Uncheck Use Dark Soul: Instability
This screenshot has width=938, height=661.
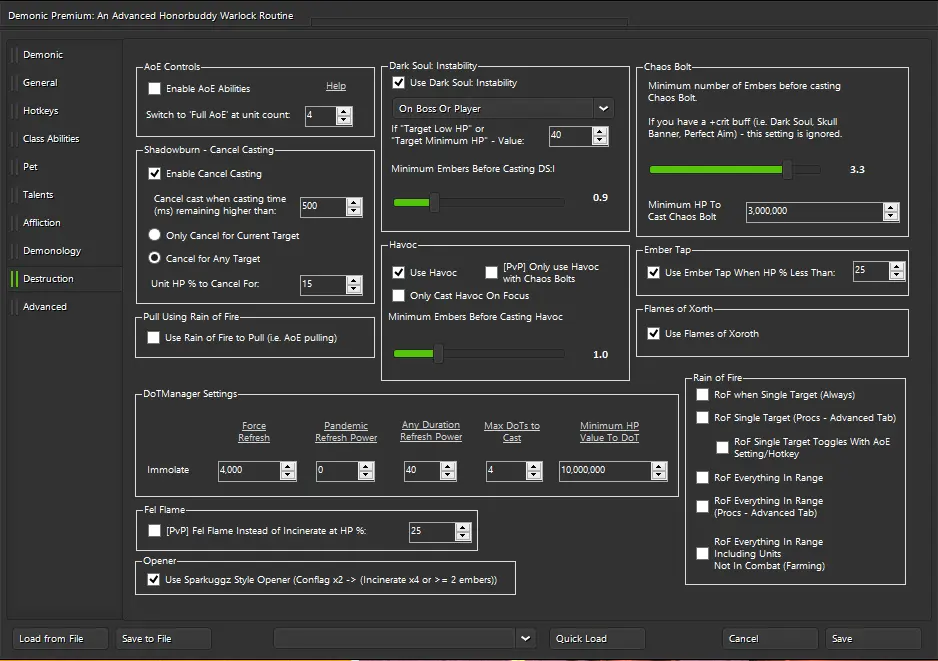[x=398, y=83]
